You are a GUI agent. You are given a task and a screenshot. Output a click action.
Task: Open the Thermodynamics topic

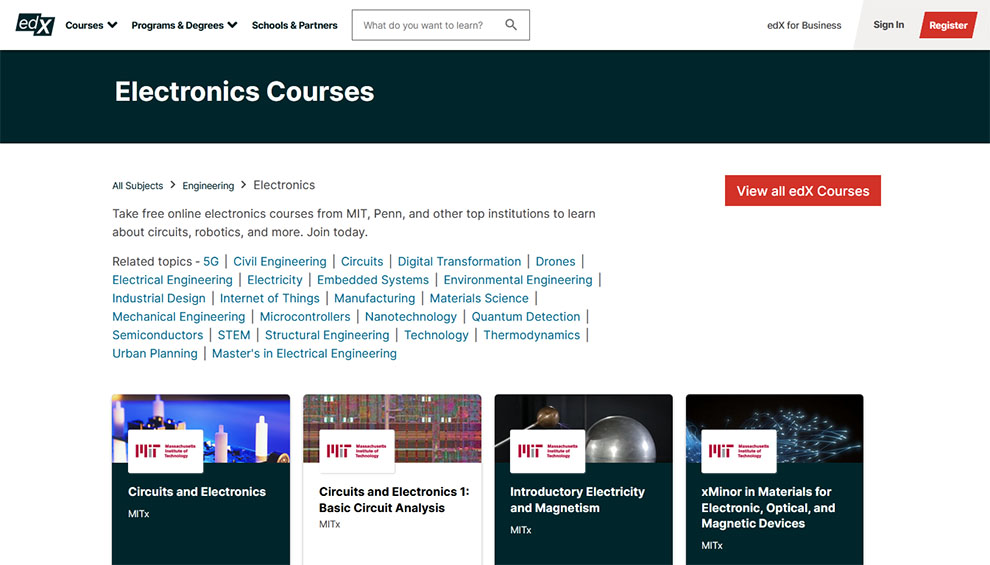pos(532,335)
